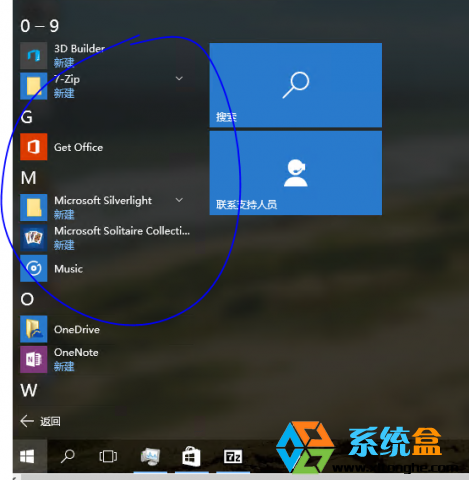The width and height of the screenshot is (469, 480).
Task: Expand the Microsoft Silverlight chevron
Action: click(x=179, y=200)
